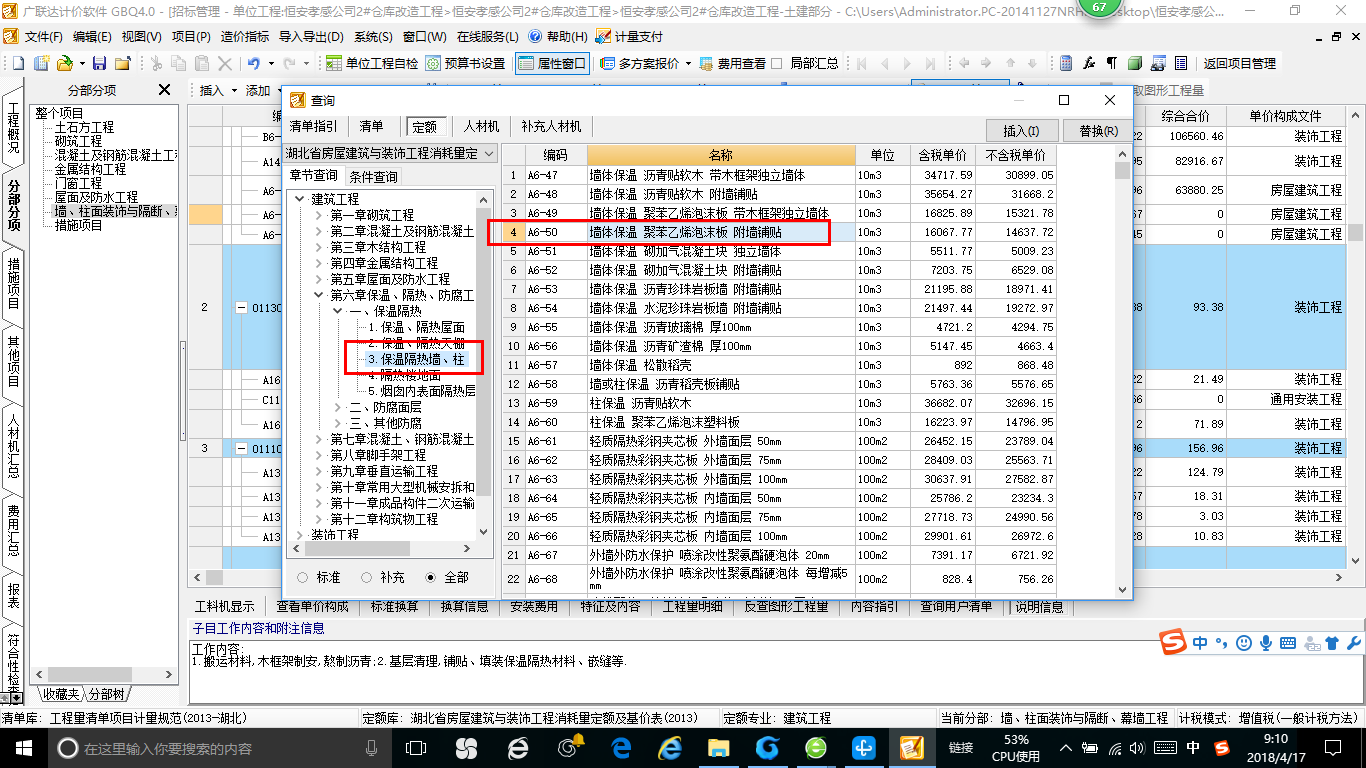Open Windows Start menu
Screen dimensions: 1366x768
[x=22, y=747]
